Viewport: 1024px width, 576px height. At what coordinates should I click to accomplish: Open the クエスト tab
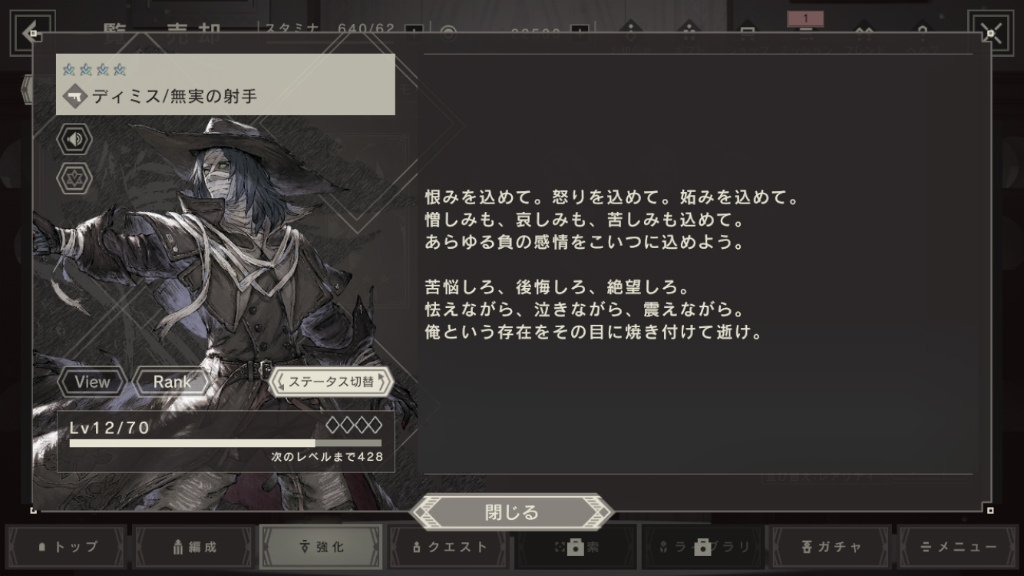tap(449, 547)
